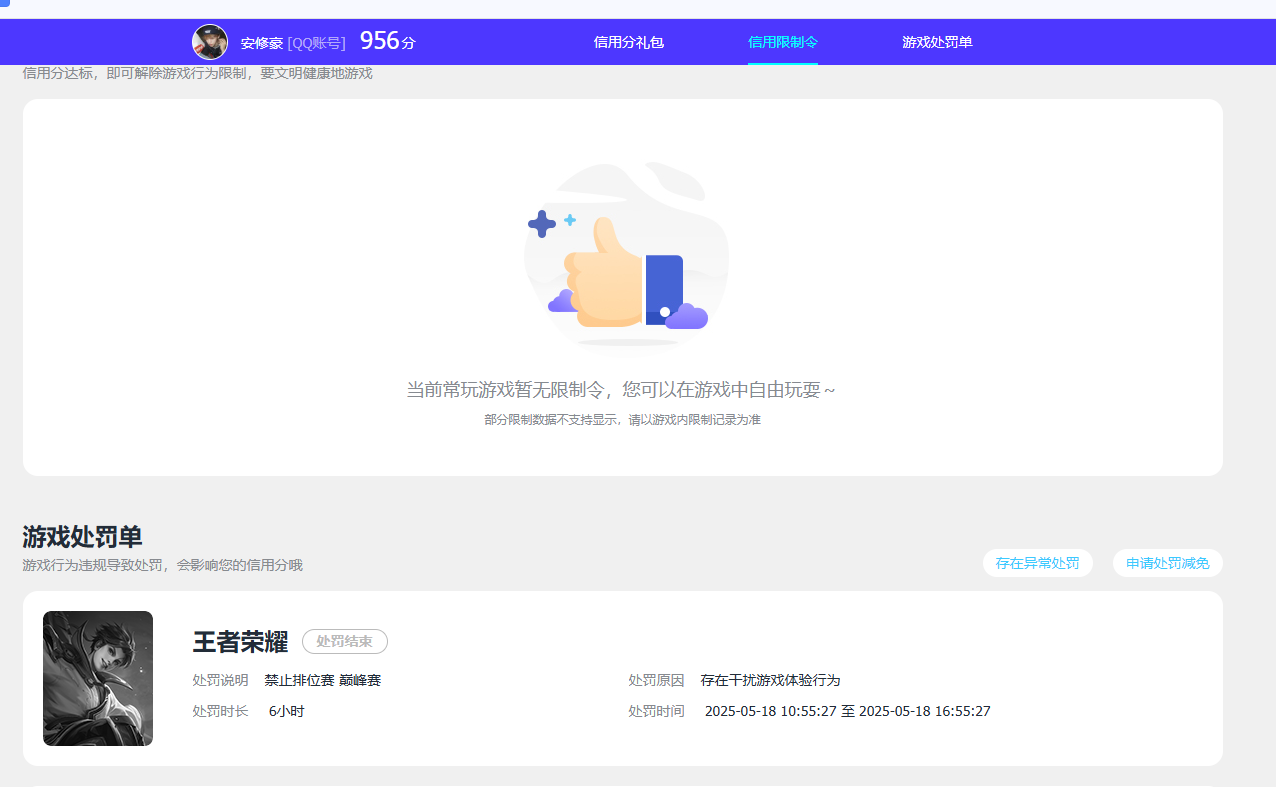This screenshot has width=1276, height=787.
Task: Click the 申请处罚减免 button
Action: (1168, 563)
